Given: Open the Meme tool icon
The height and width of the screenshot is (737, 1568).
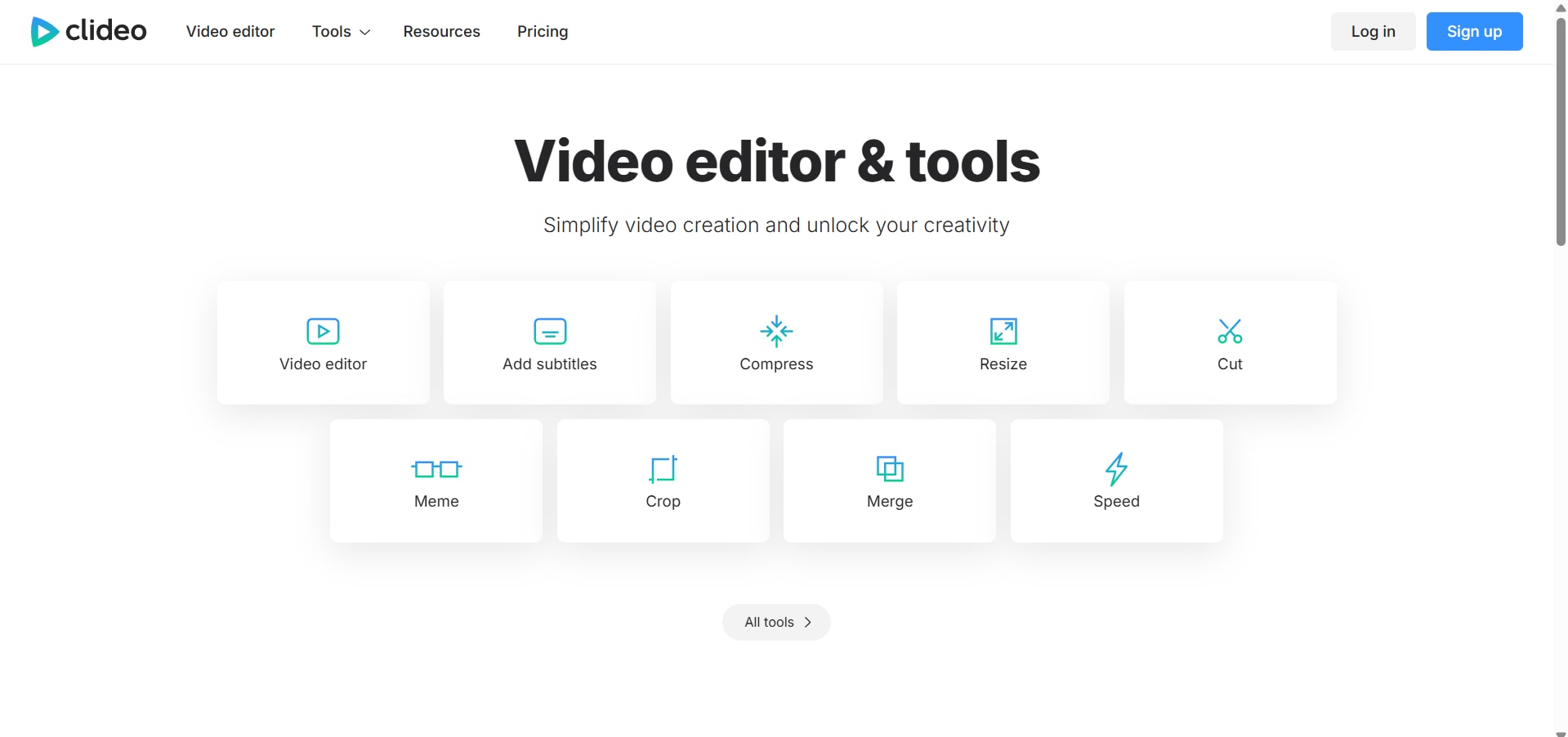Looking at the screenshot, I should click(x=436, y=469).
